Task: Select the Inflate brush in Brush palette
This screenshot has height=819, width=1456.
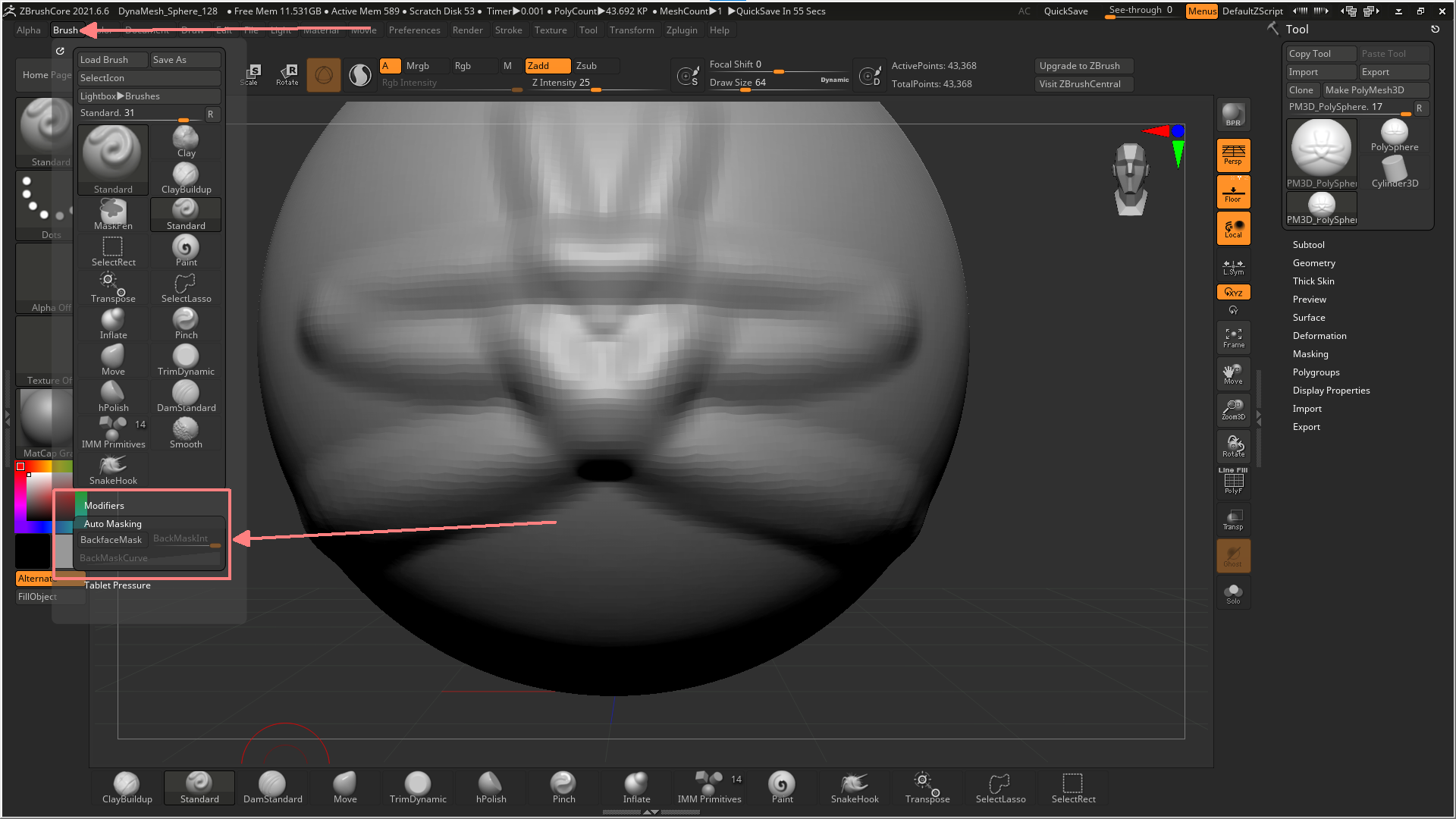Action: pos(113,324)
